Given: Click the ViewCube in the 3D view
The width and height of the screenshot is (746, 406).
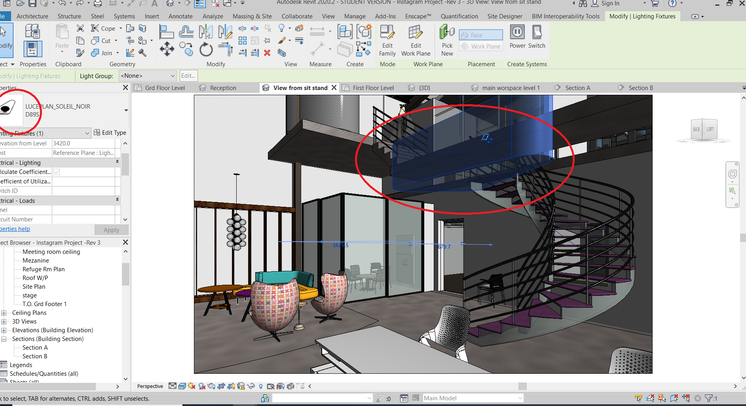Looking at the screenshot, I should (703, 129).
